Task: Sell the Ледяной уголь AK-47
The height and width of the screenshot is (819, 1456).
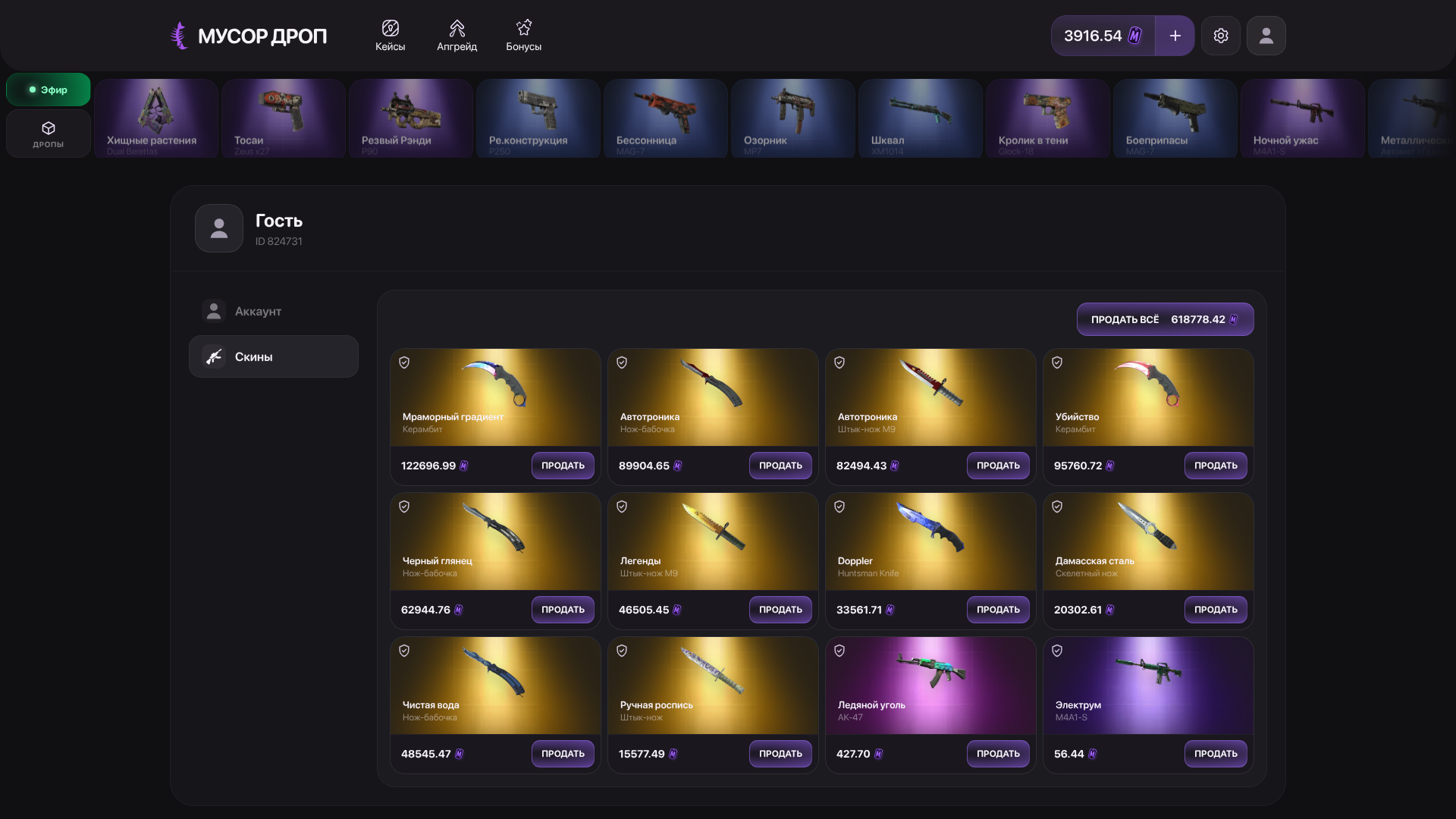Action: pos(998,754)
